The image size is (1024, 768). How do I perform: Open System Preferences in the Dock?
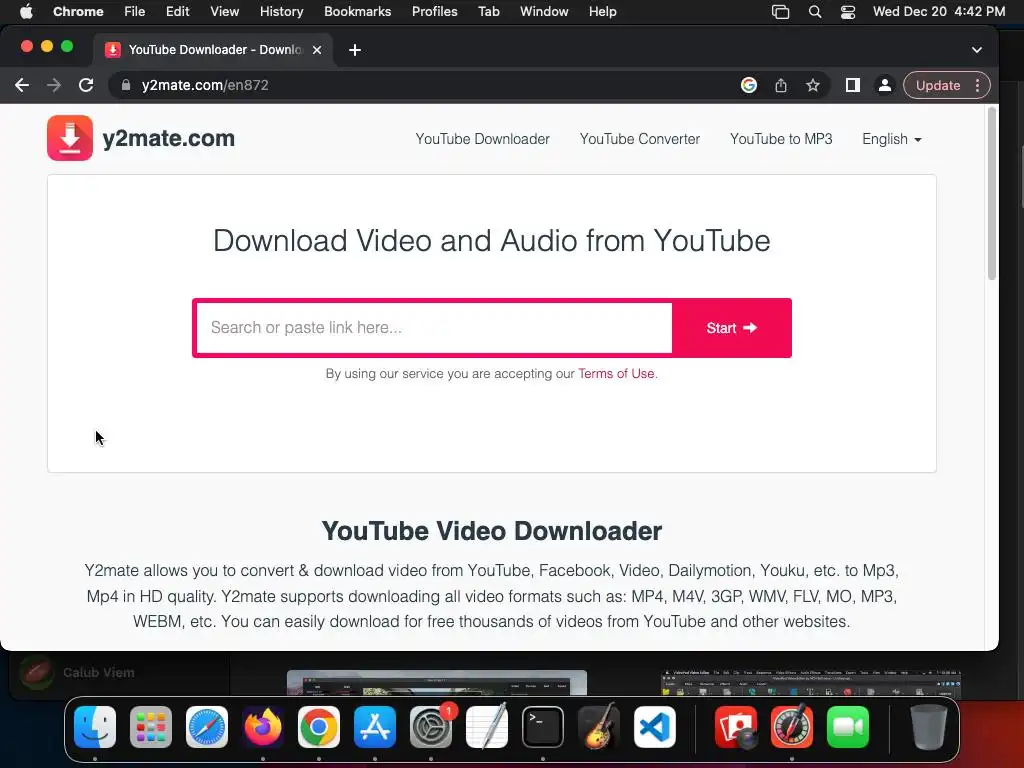click(x=431, y=727)
